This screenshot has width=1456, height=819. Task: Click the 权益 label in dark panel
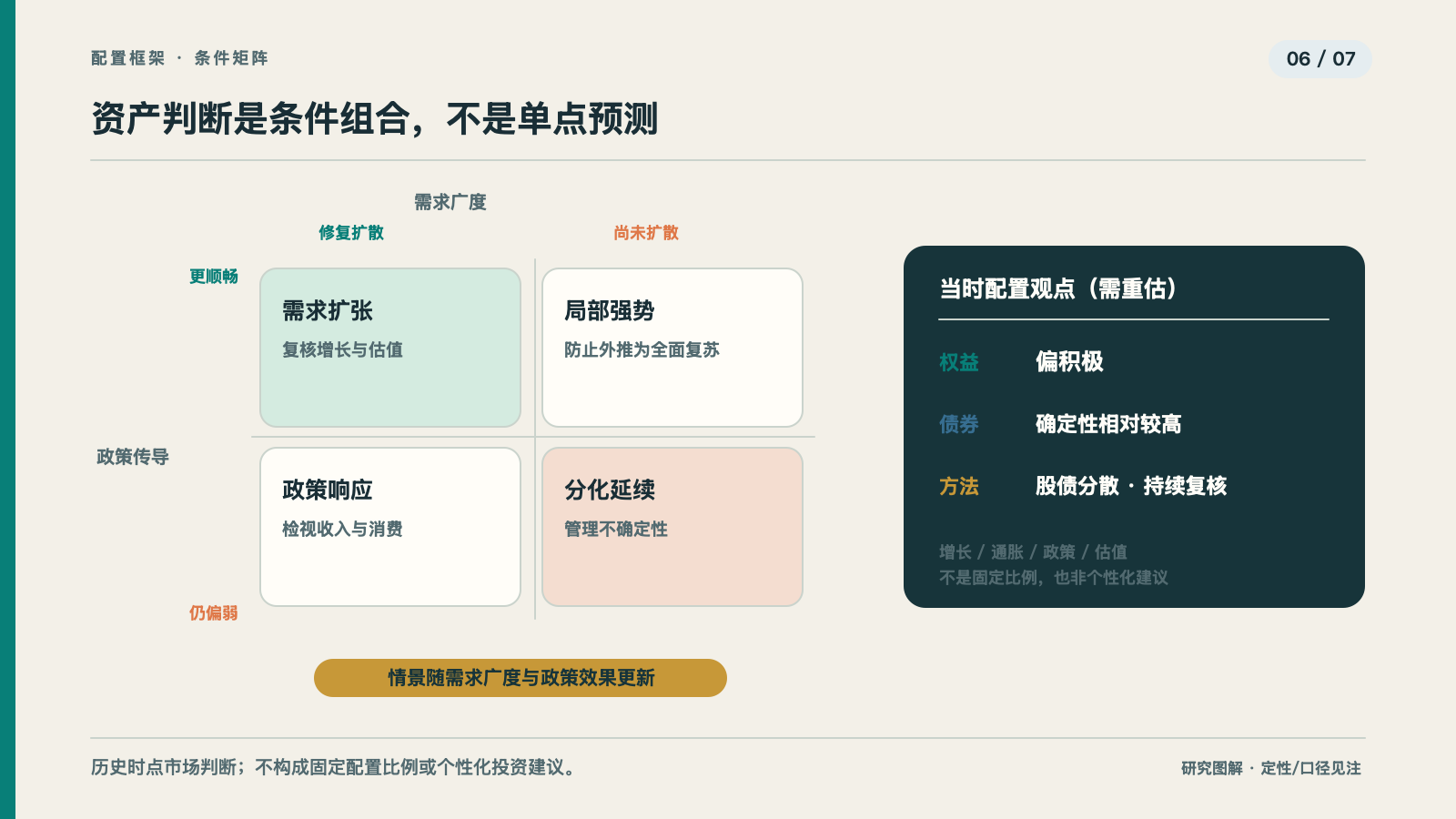[x=959, y=362]
